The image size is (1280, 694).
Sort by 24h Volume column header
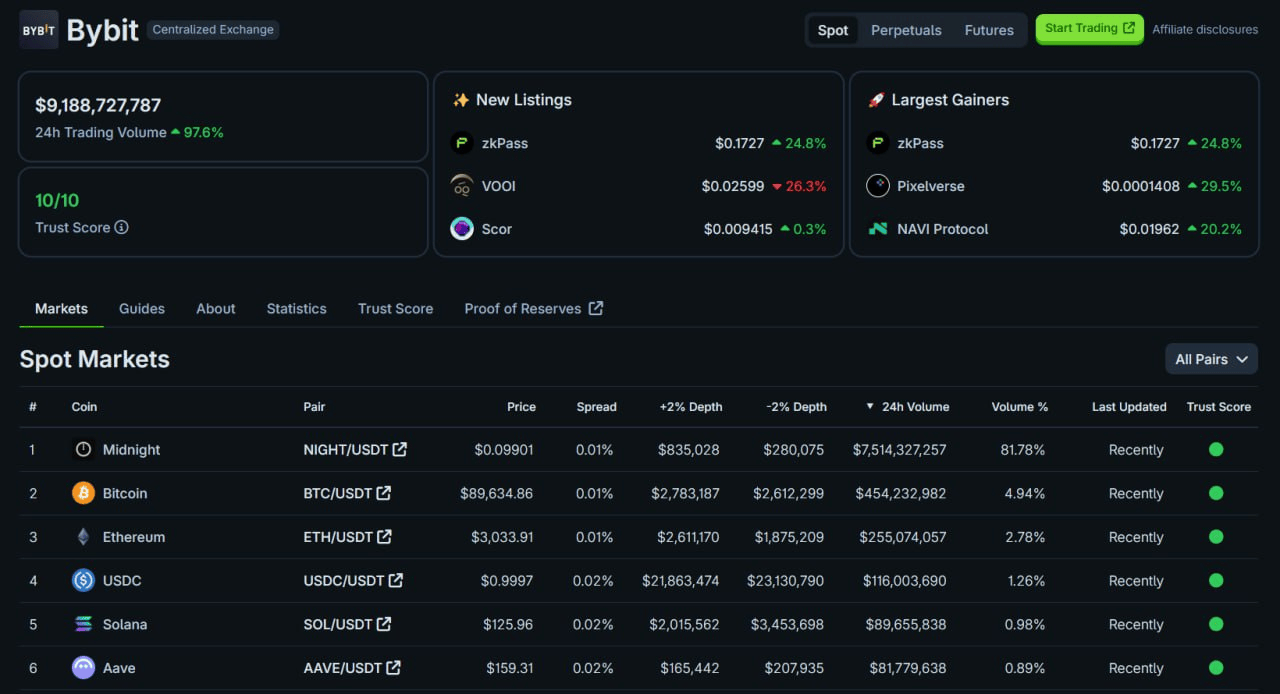tap(914, 407)
